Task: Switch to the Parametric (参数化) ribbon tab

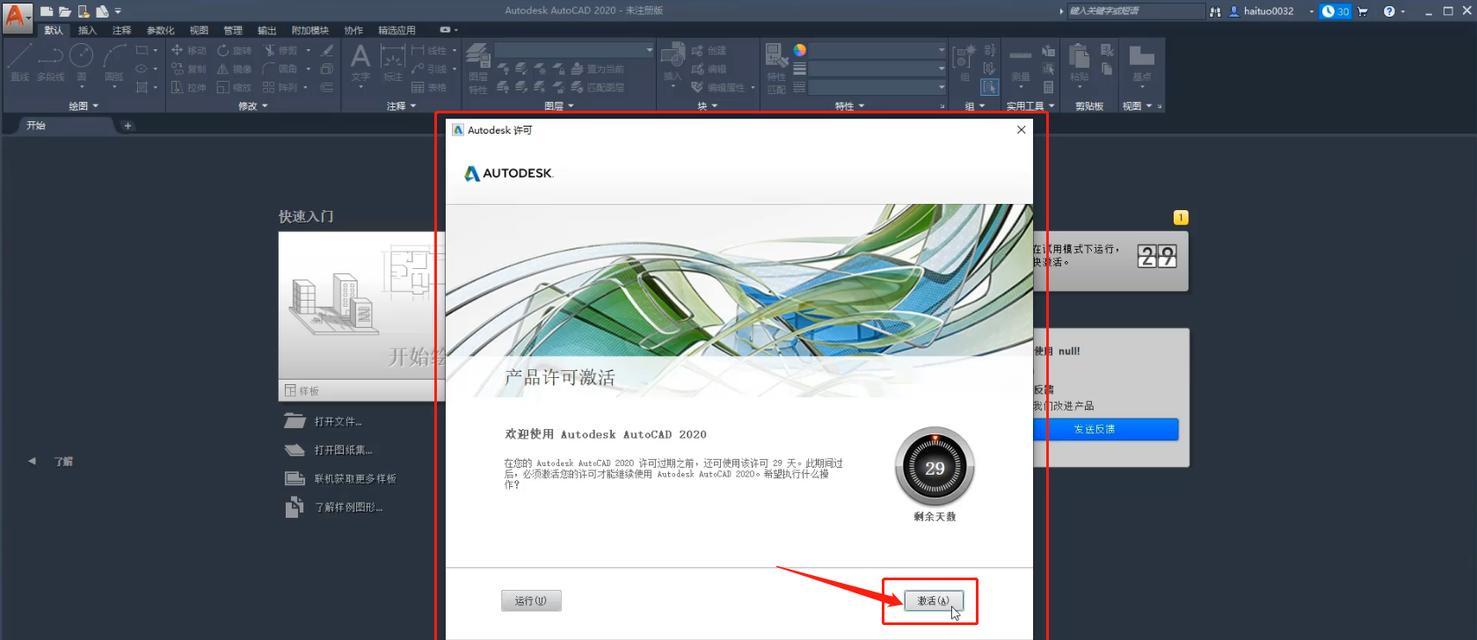Action: [160, 30]
